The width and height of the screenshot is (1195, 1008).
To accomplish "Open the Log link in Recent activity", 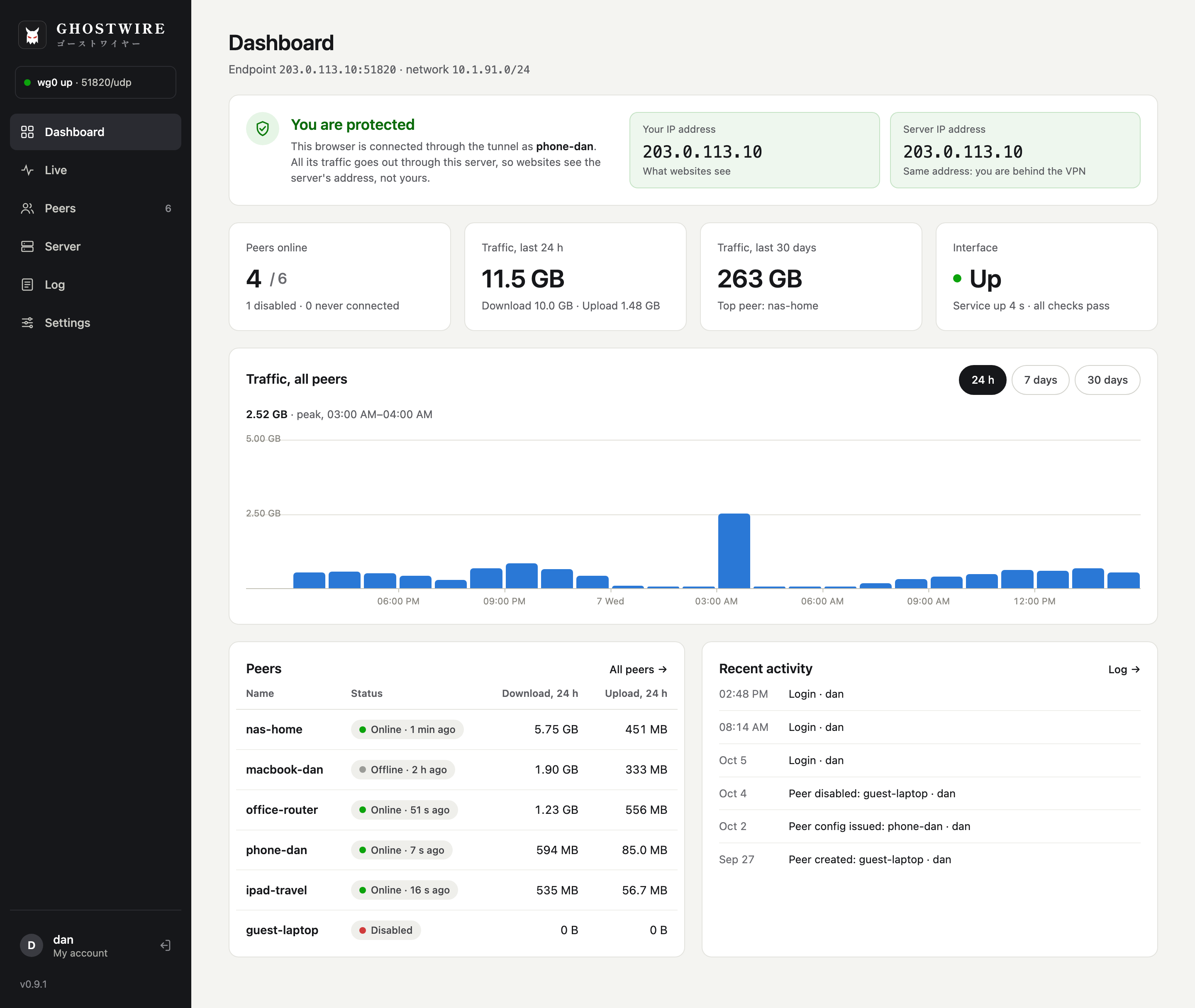I will click(x=1124, y=669).
